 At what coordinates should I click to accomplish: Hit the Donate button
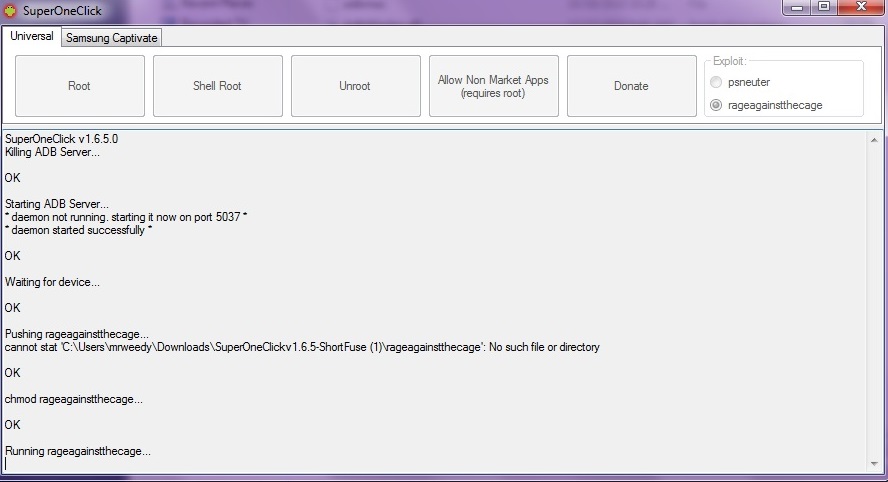click(x=631, y=86)
